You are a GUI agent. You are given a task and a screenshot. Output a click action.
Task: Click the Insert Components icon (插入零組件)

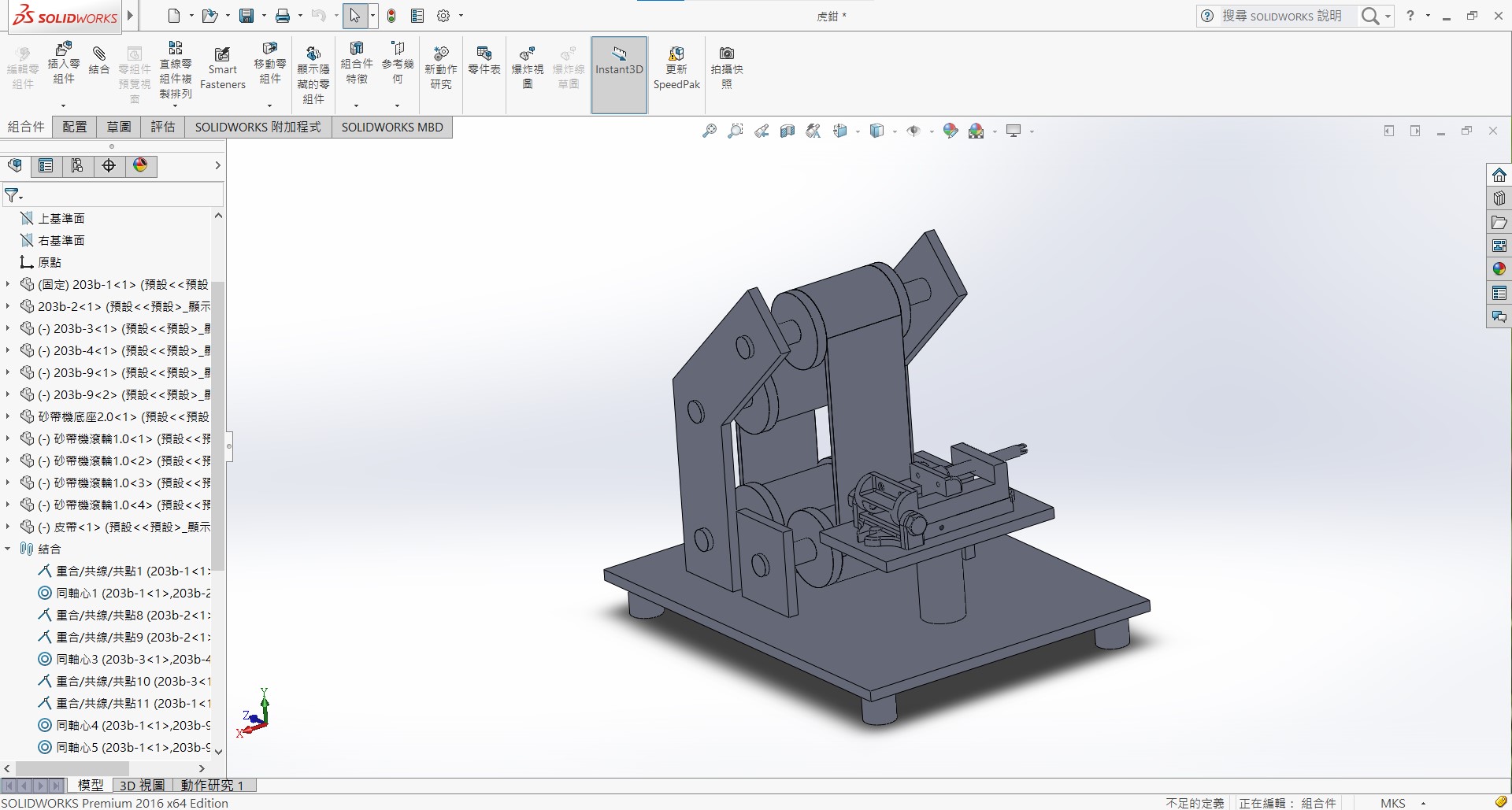coord(64,63)
